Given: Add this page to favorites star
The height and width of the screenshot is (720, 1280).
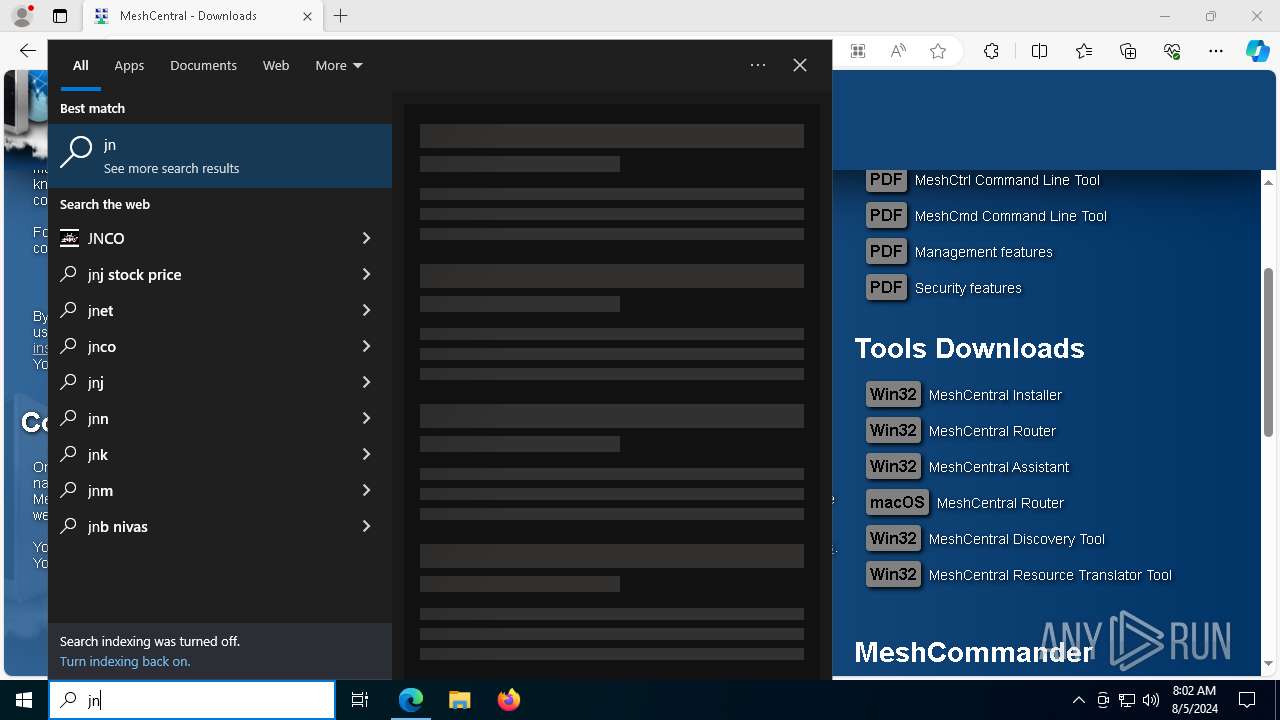Looking at the screenshot, I should click(x=938, y=51).
